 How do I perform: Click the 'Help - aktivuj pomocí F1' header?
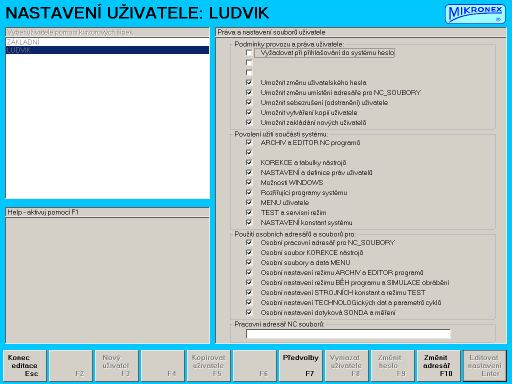(107, 212)
